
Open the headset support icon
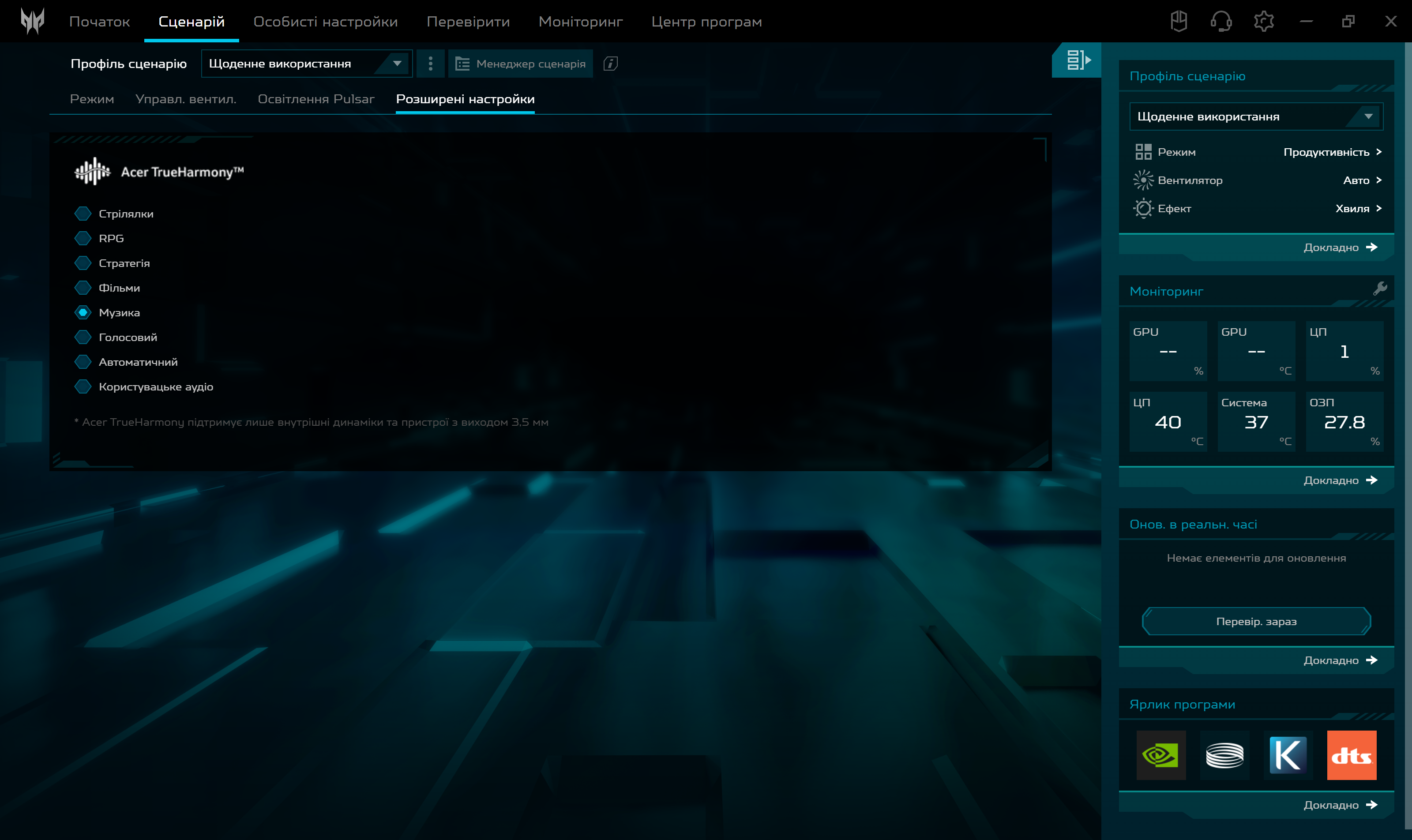pyautogui.click(x=1221, y=22)
